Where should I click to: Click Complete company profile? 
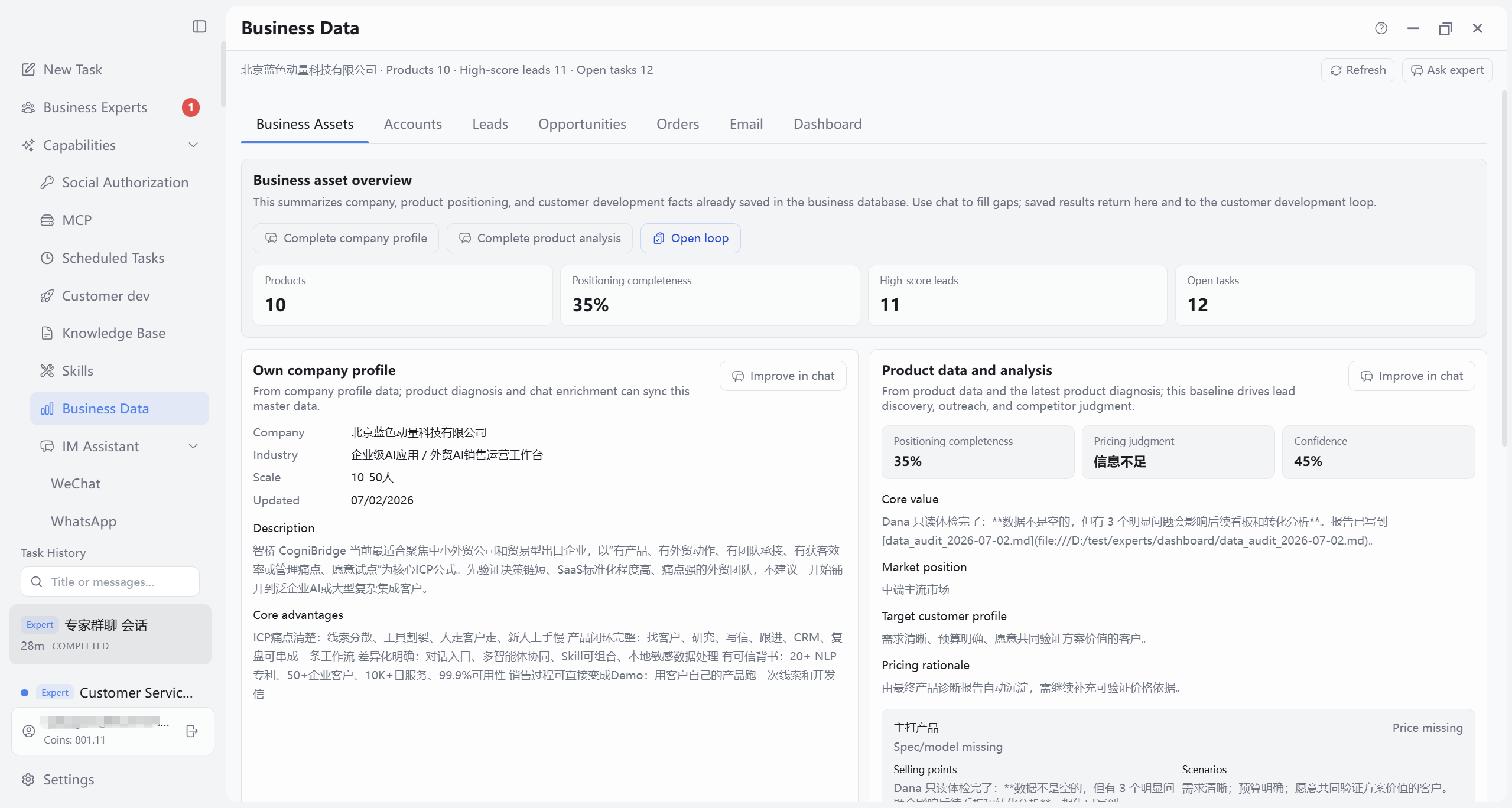coord(346,238)
